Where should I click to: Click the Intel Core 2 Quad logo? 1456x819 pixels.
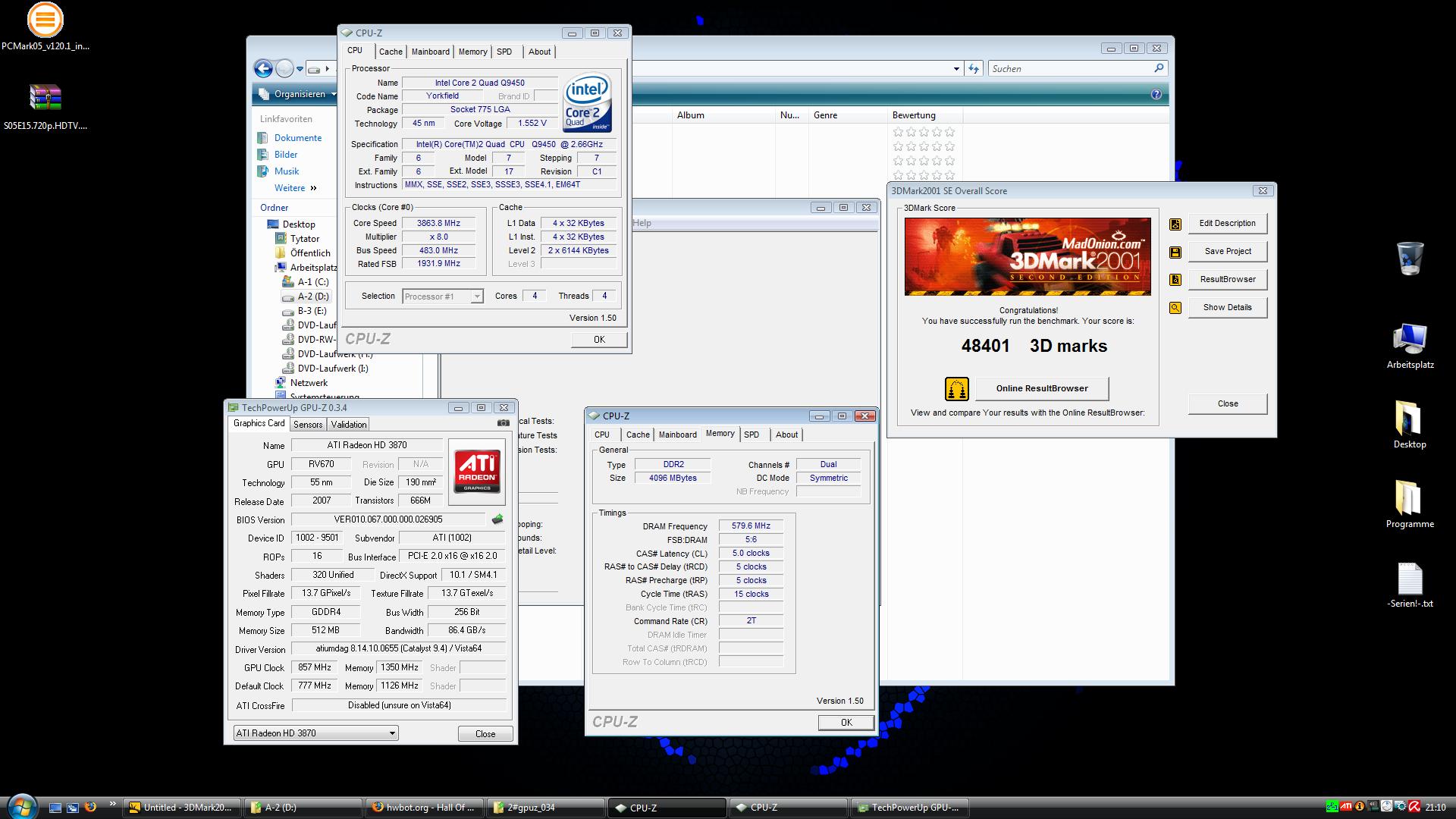[587, 102]
